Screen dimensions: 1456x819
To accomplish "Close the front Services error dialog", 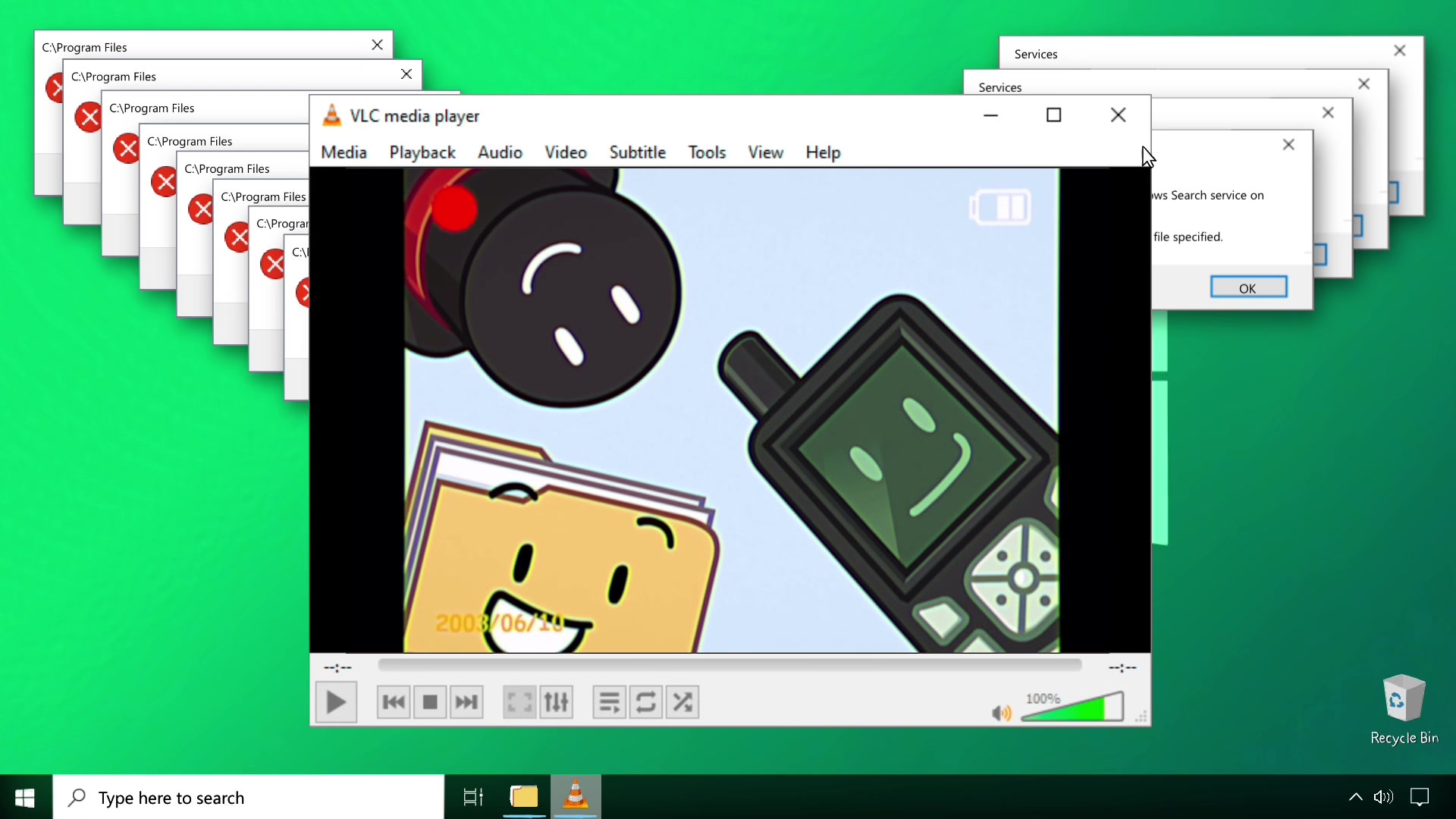I will [x=1288, y=145].
